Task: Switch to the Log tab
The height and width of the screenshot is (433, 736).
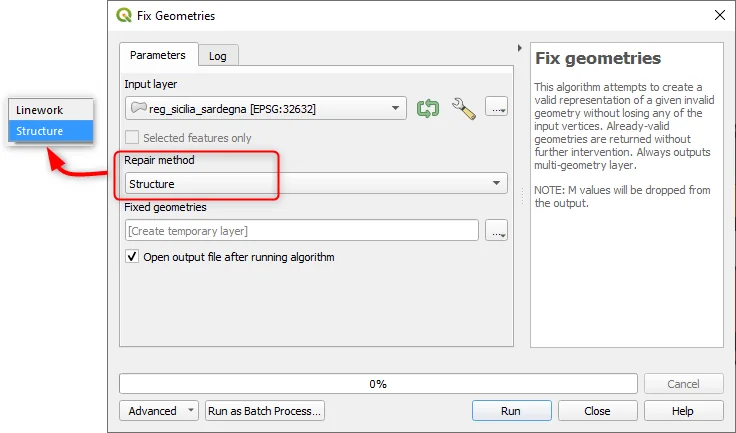Action: pyautogui.click(x=217, y=56)
